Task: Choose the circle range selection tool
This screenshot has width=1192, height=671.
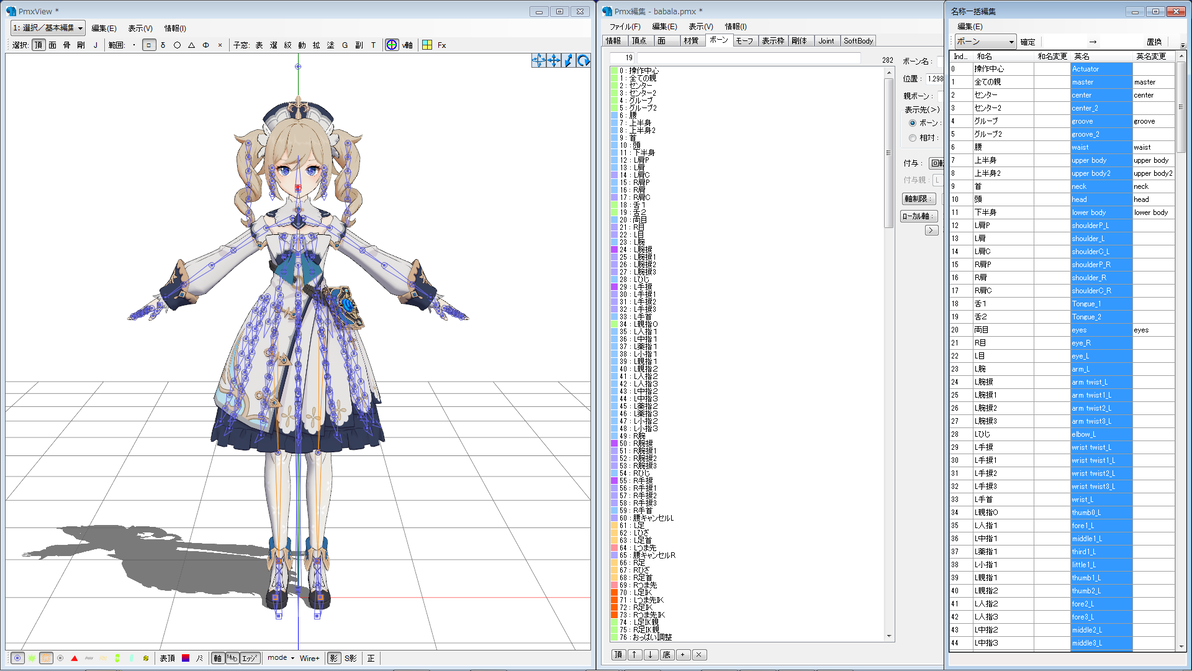Action: click(x=177, y=46)
